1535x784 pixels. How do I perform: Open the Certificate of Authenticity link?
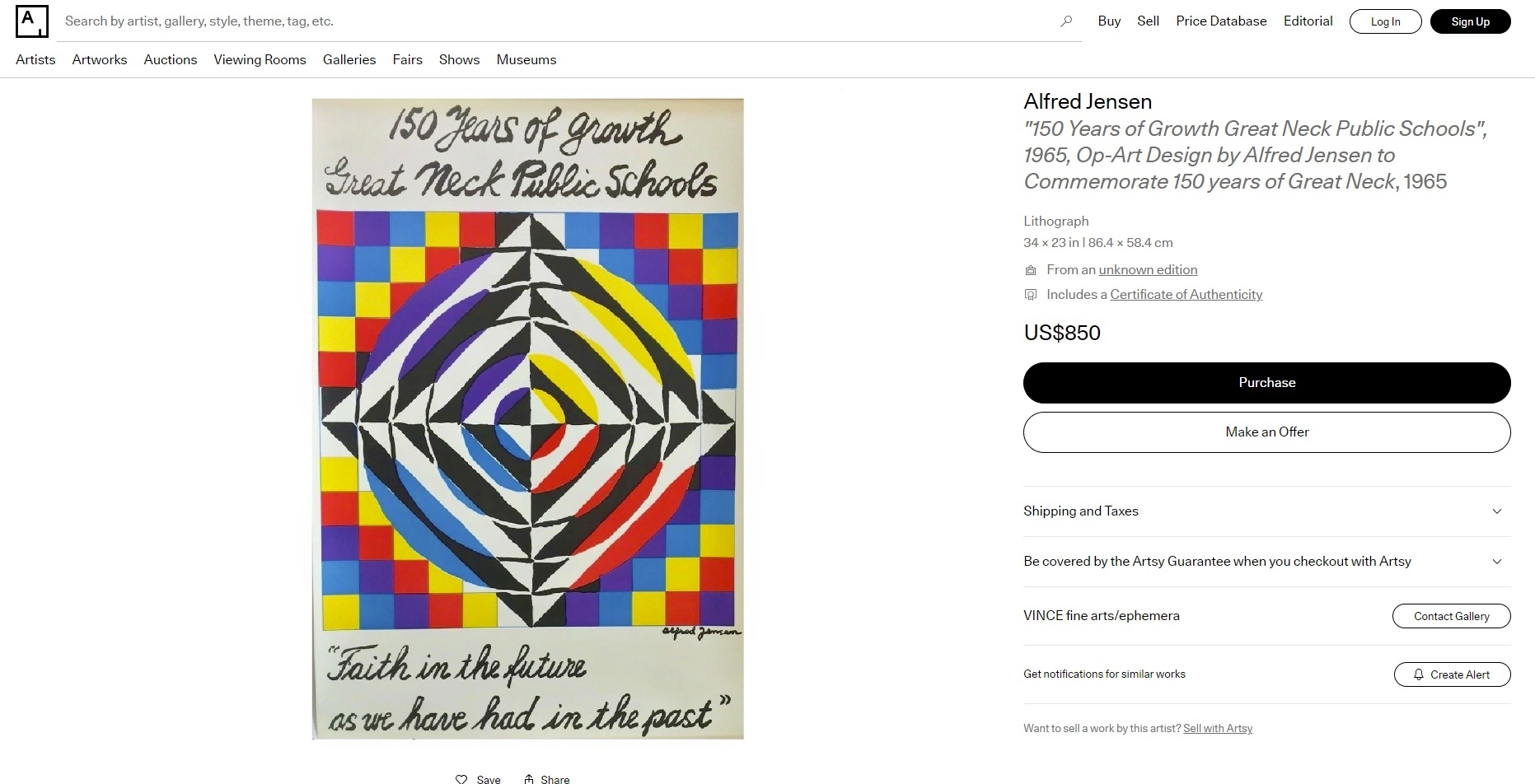(x=1186, y=295)
